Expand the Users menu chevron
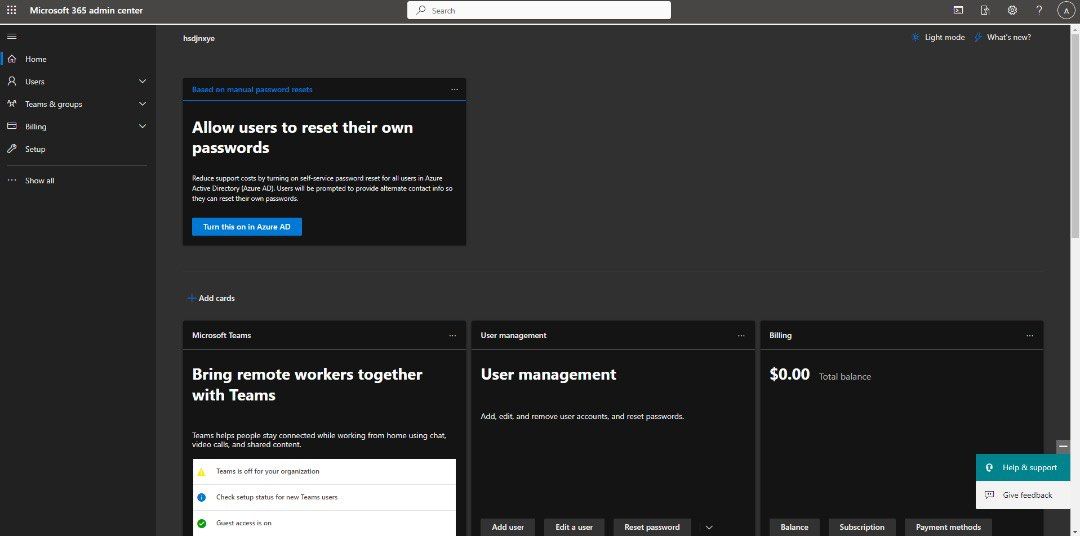 coord(143,81)
